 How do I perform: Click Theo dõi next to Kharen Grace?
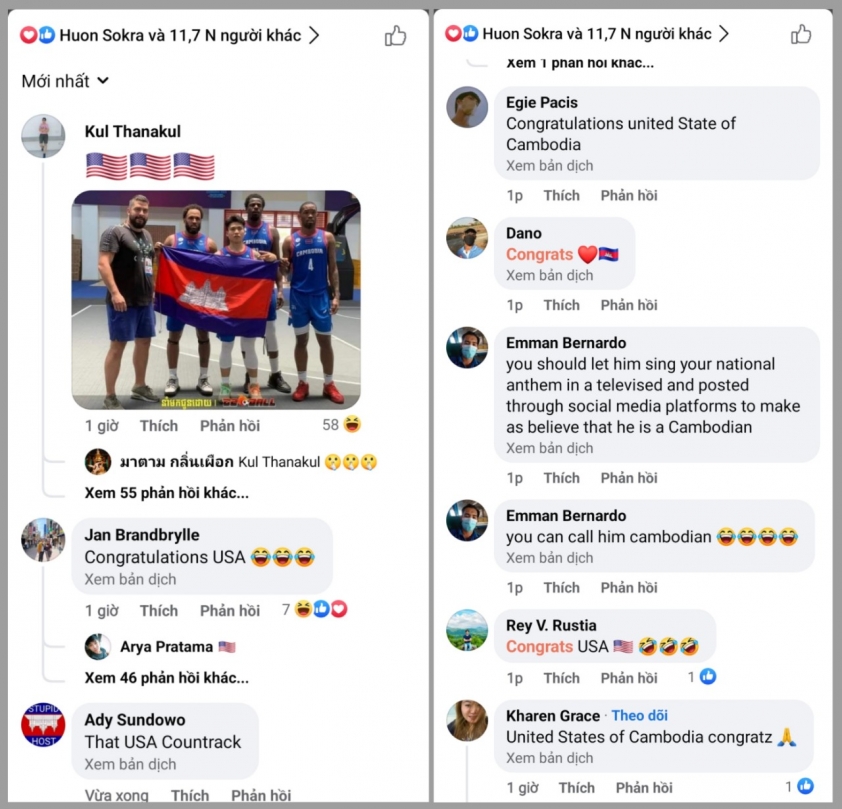click(x=640, y=715)
